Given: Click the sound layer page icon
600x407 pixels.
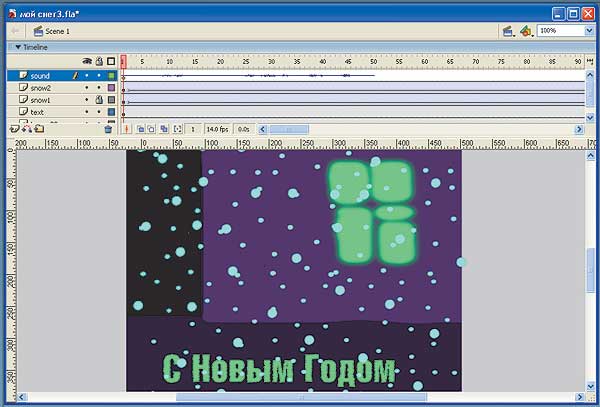Looking at the screenshot, I should coord(24,75).
